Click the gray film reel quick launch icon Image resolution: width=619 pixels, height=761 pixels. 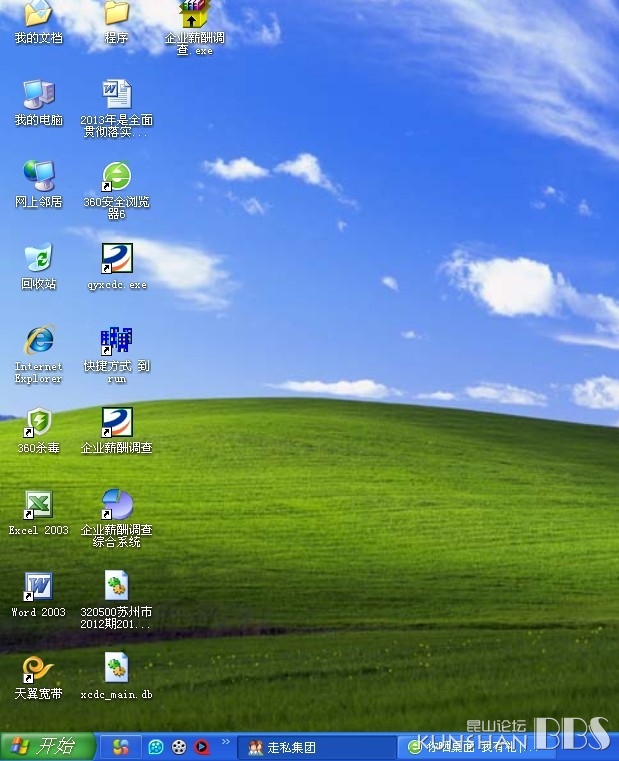[179, 747]
